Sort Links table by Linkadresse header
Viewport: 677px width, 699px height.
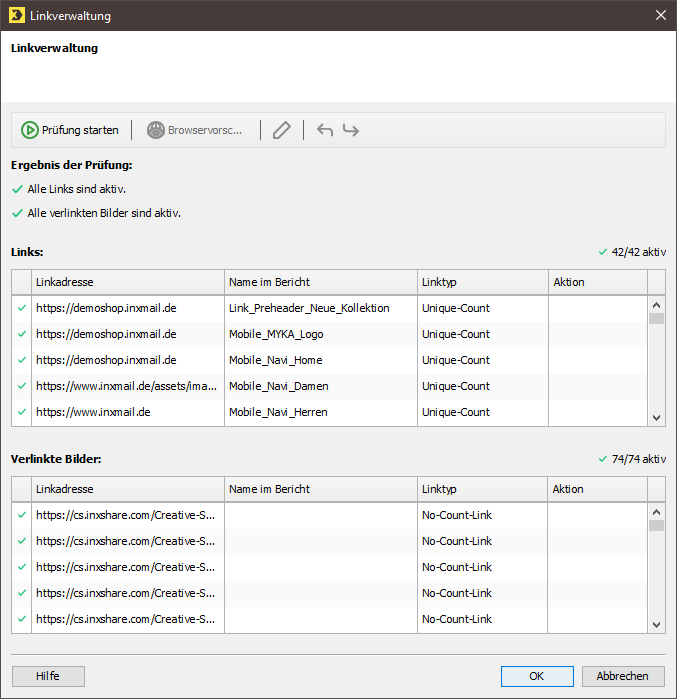click(x=128, y=282)
